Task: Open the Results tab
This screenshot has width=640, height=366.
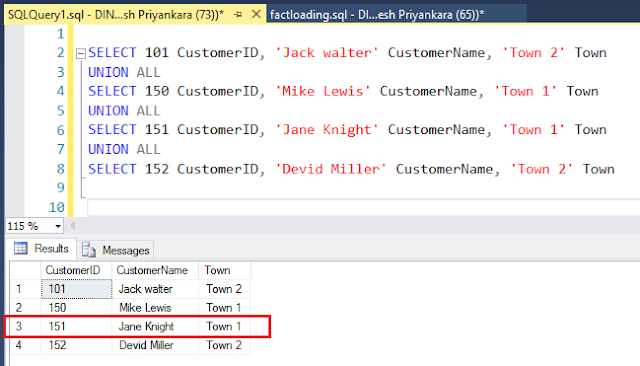Action: (41, 248)
